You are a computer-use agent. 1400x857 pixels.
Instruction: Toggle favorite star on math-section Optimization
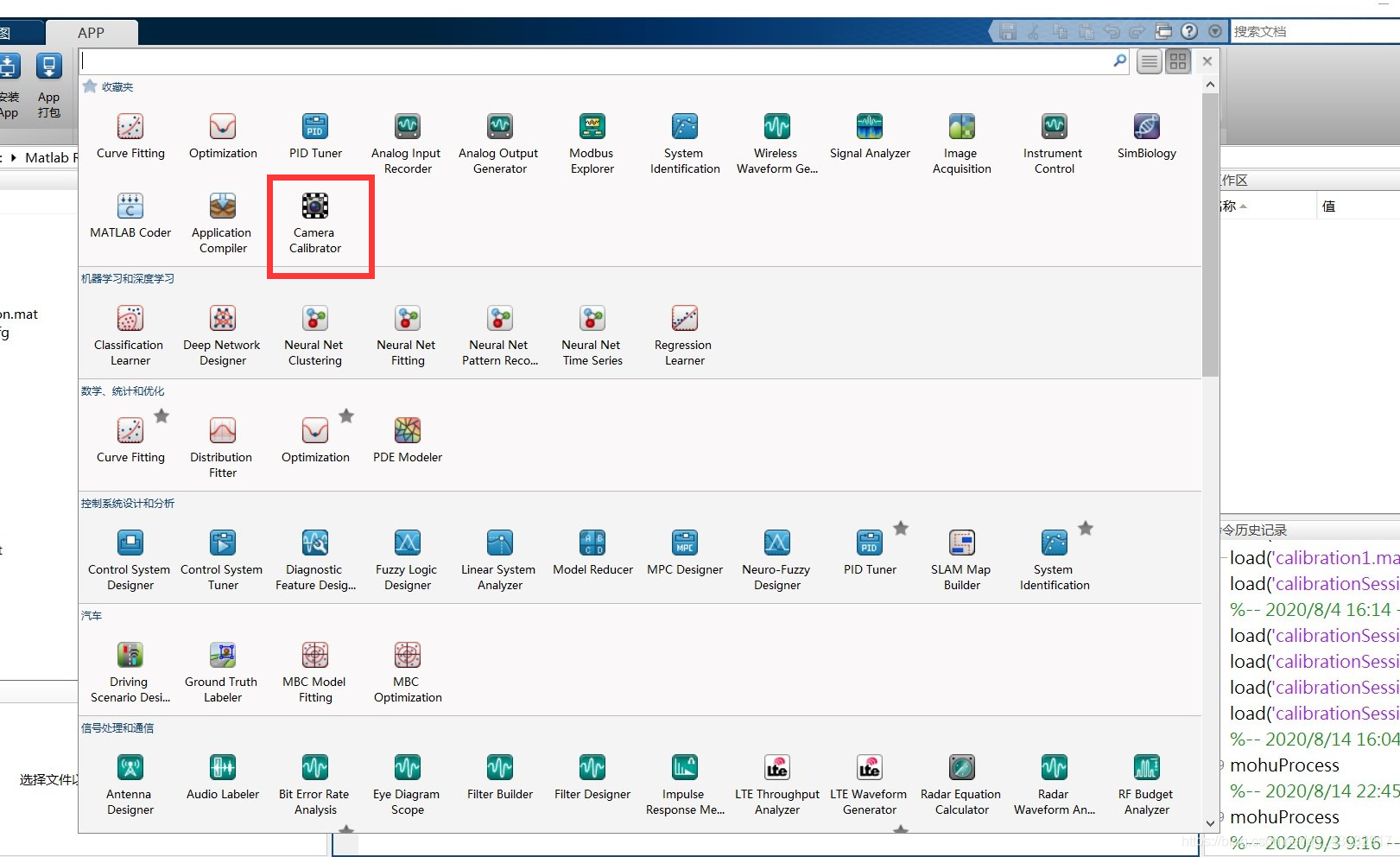coord(346,416)
